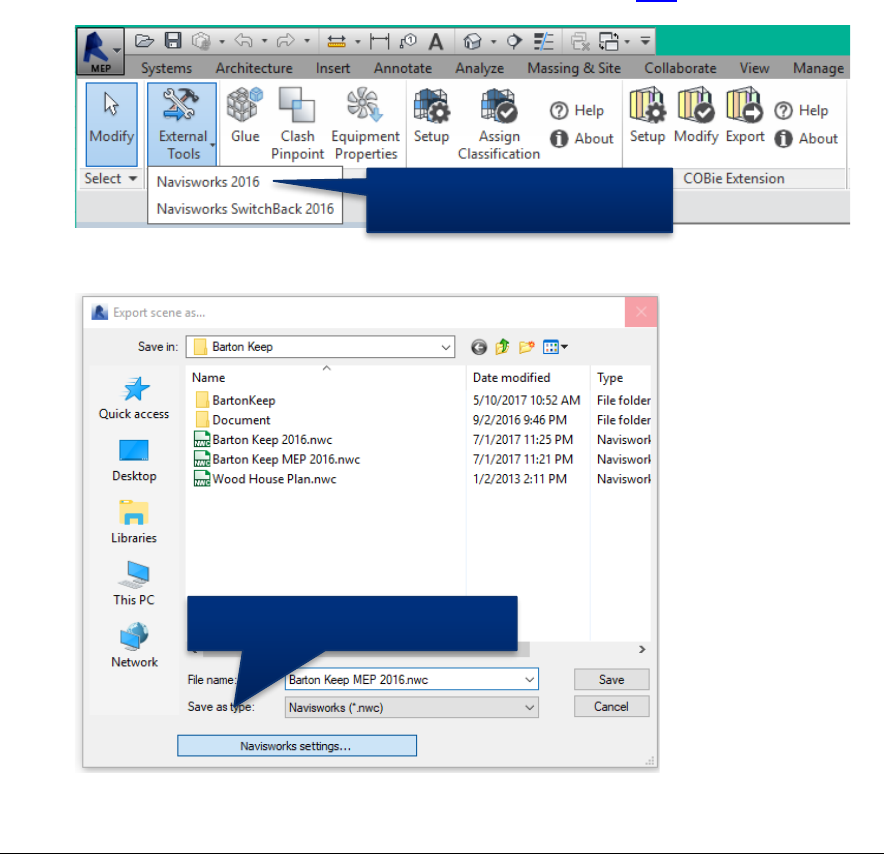Open the Redo history dropdown arrow
Viewport: 884px width, 854px height.
pyautogui.click(x=307, y=41)
